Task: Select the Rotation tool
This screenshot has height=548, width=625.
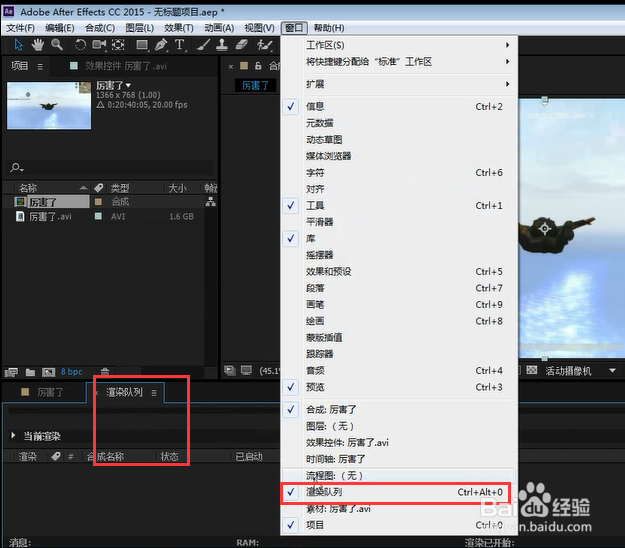Action: 80,45
